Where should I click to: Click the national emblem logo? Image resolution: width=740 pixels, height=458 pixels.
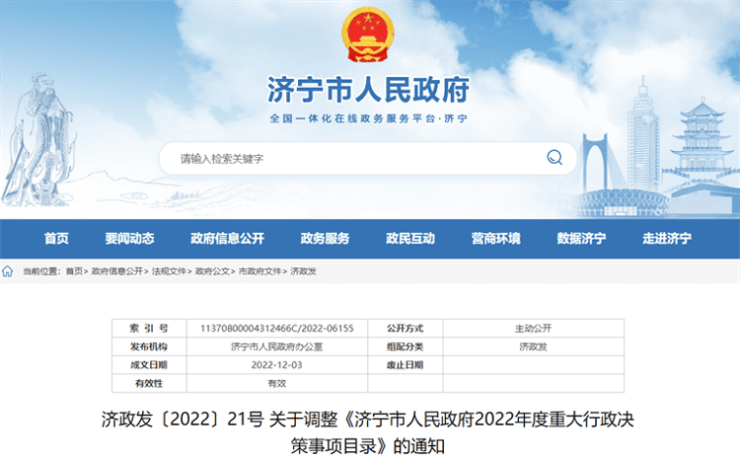coord(368,39)
